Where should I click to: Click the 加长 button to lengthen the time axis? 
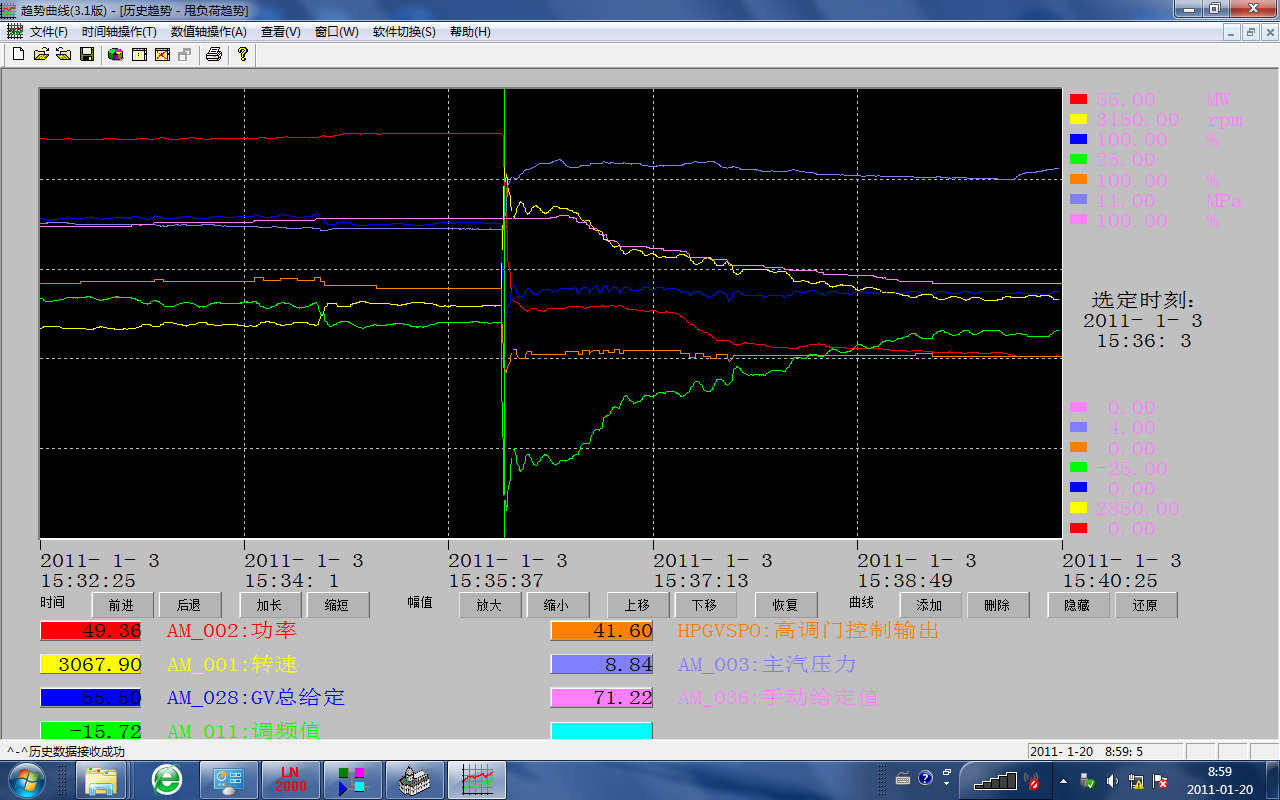[x=270, y=605]
